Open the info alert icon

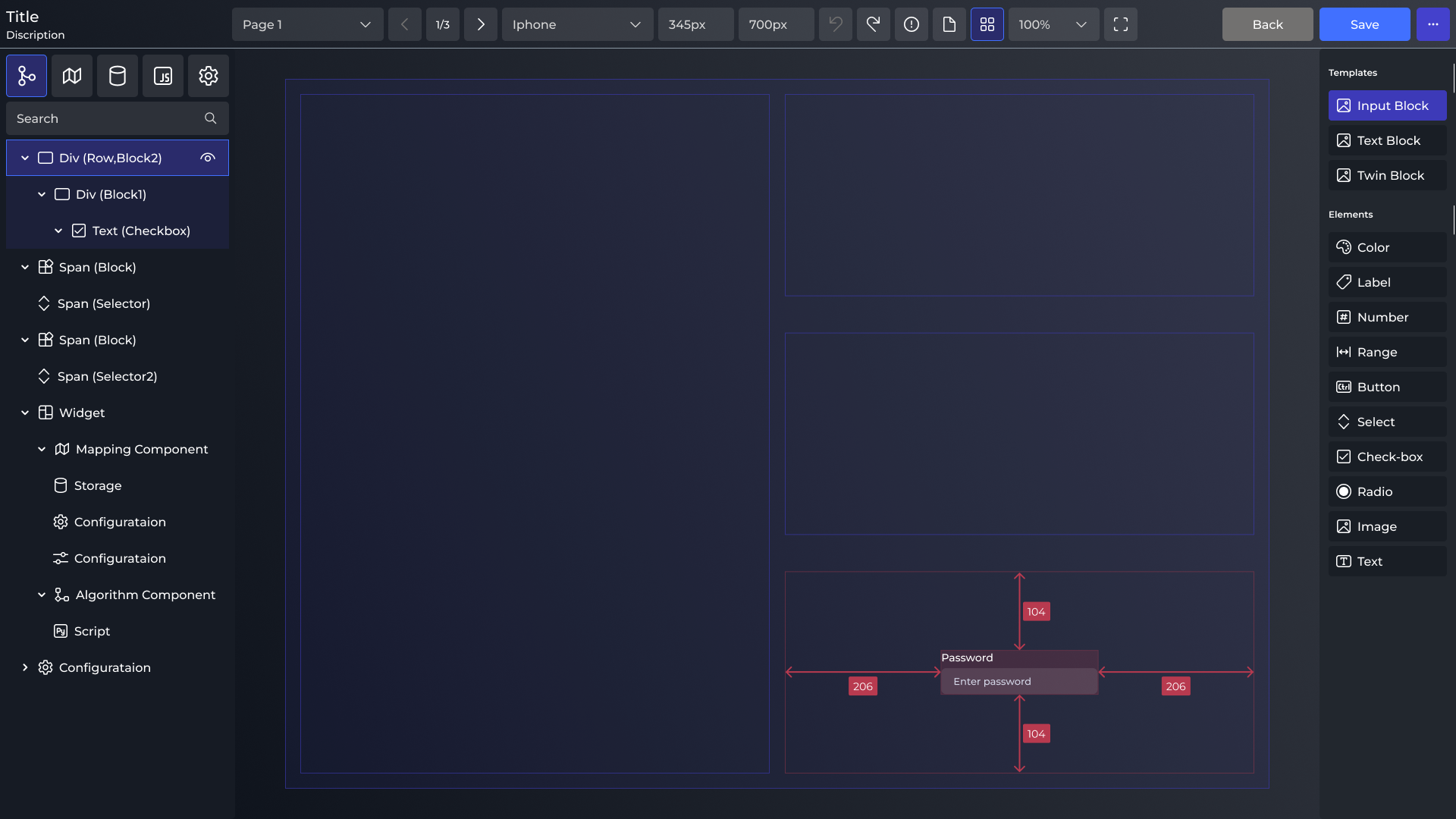click(x=912, y=24)
